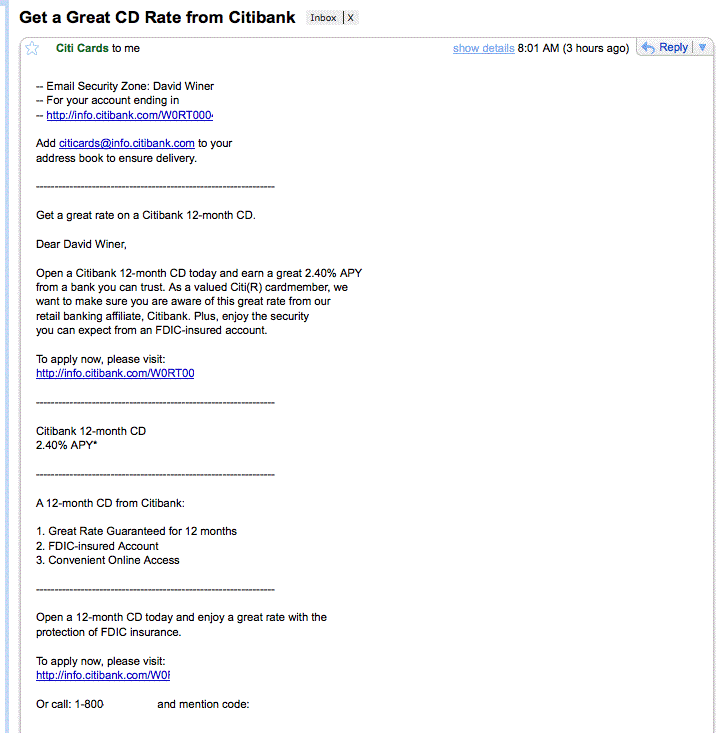
Task: Remove the Inbox label with X
Action: [x=351, y=18]
